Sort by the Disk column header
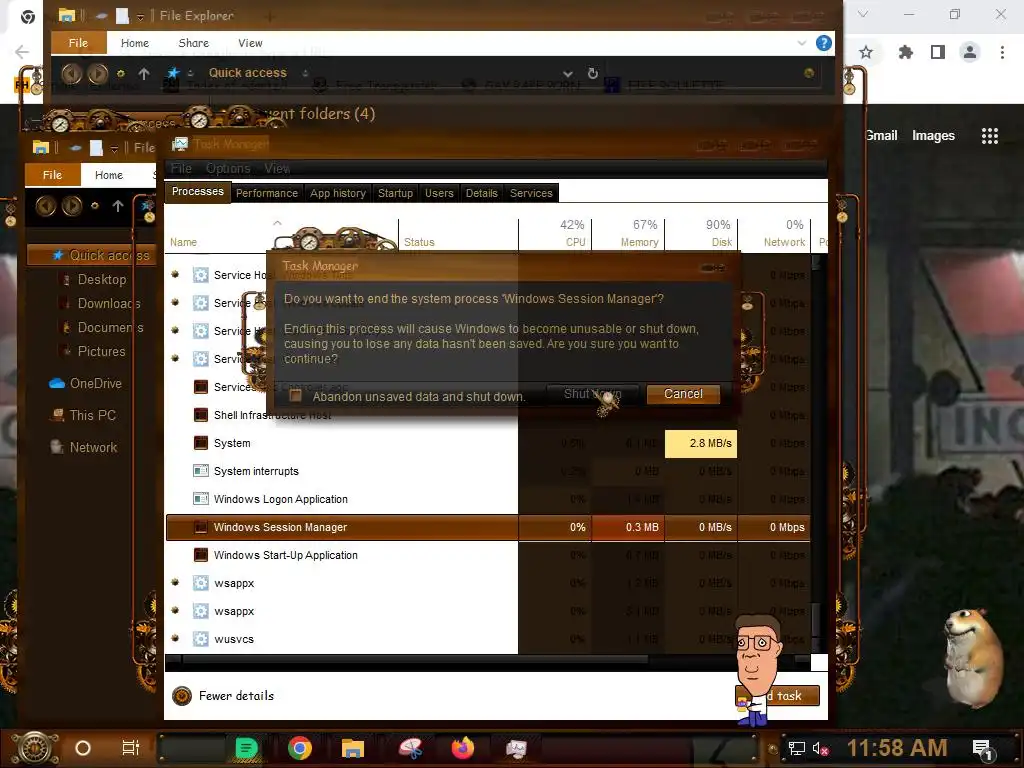 click(x=701, y=234)
